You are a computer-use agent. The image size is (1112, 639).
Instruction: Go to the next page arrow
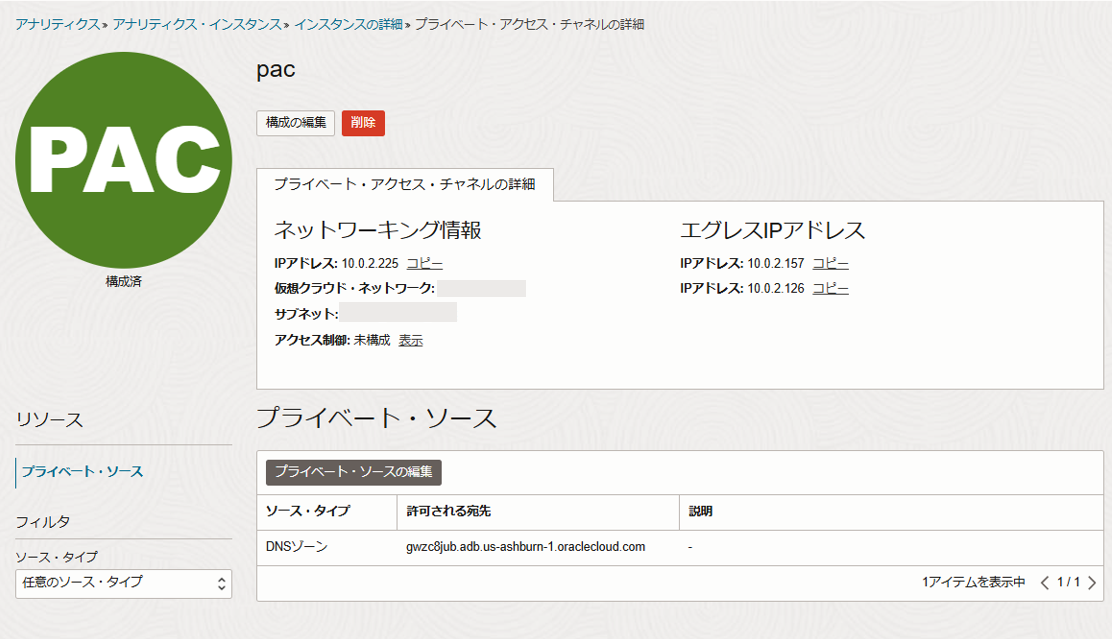point(1092,583)
